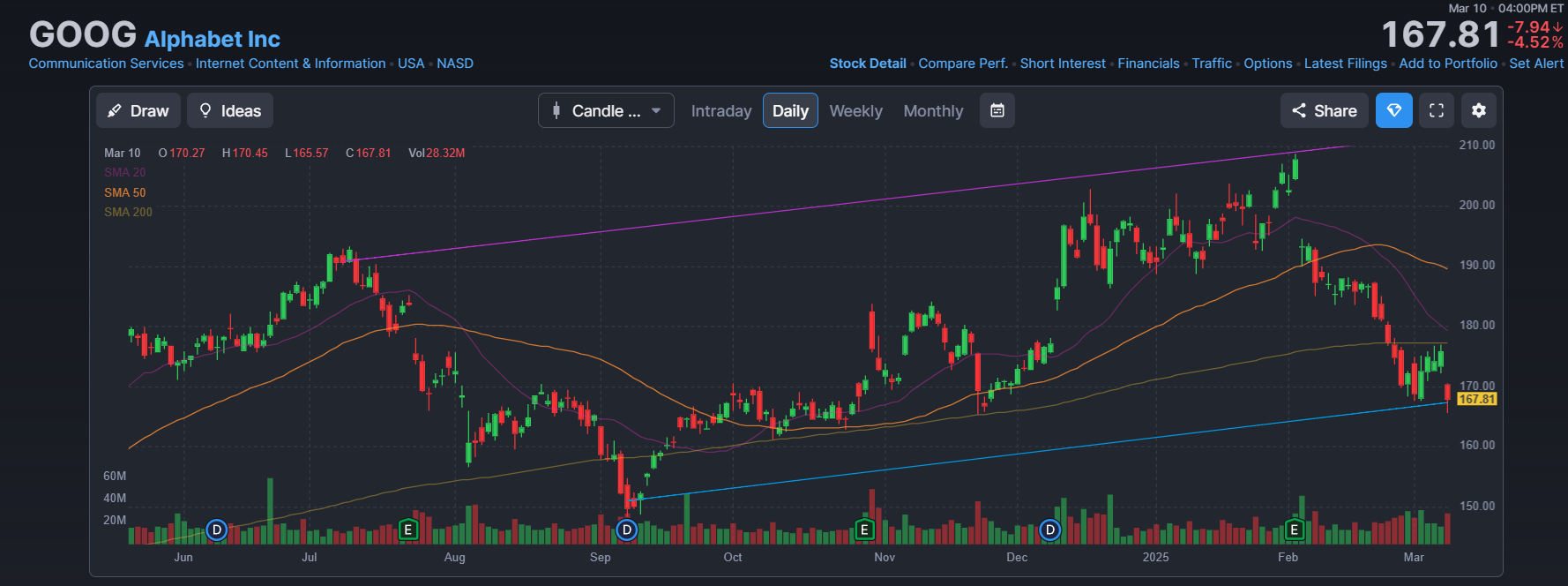Click the Alphabet Inc company name

(x=213, y=39)
